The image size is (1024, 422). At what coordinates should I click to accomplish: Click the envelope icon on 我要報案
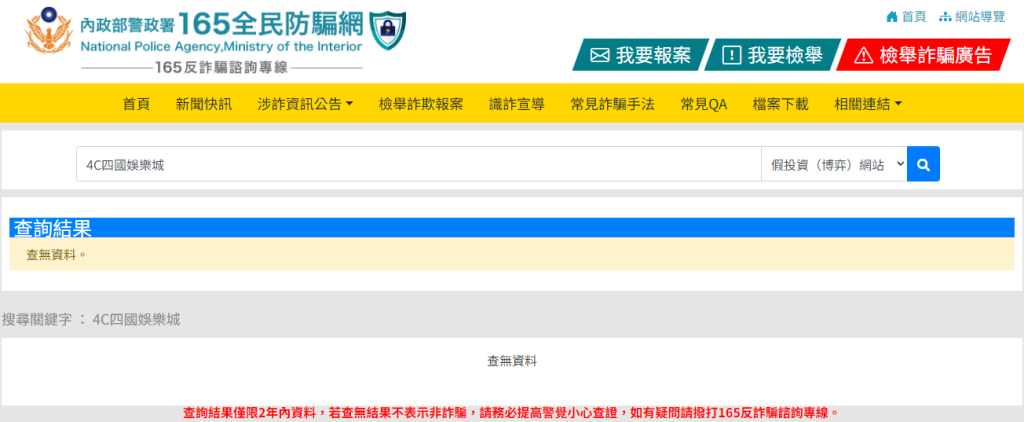pos(600,56)
